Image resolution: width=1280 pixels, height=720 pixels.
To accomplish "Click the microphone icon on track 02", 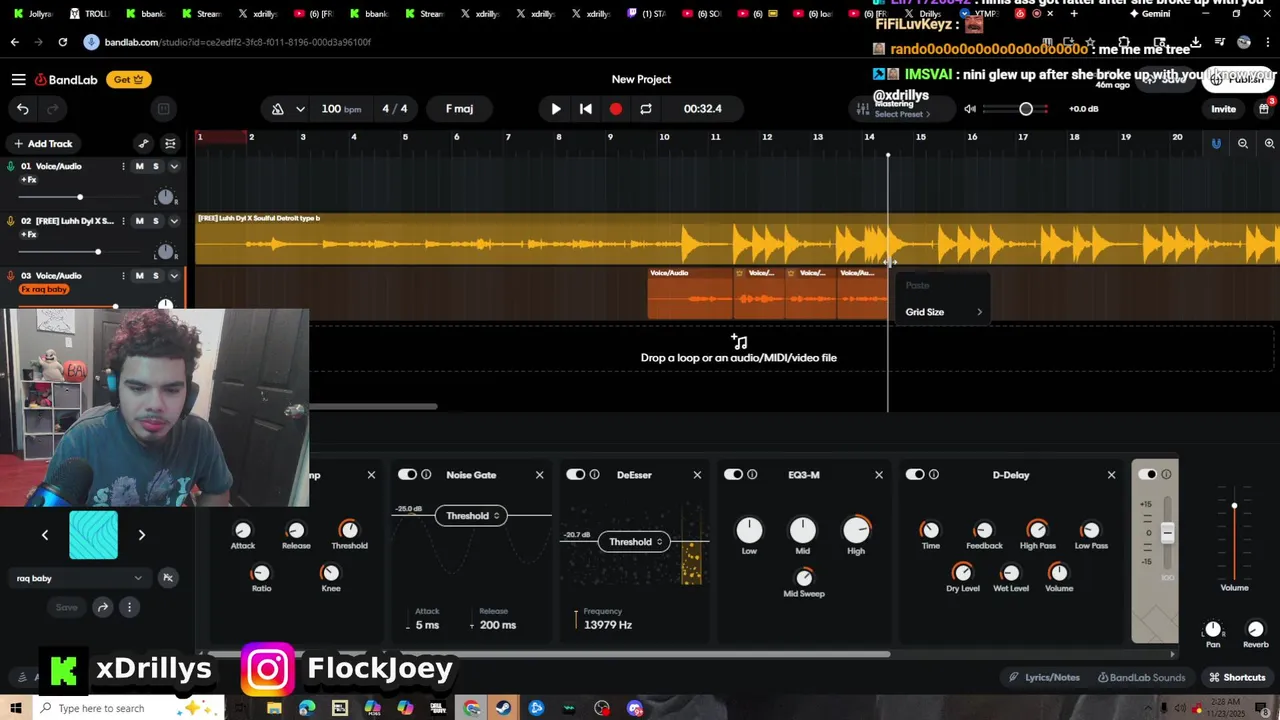I will (x=11, y=221).
